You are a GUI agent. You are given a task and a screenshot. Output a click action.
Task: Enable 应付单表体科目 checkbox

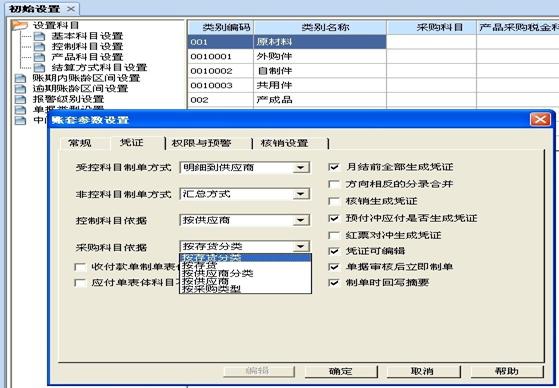80,283
